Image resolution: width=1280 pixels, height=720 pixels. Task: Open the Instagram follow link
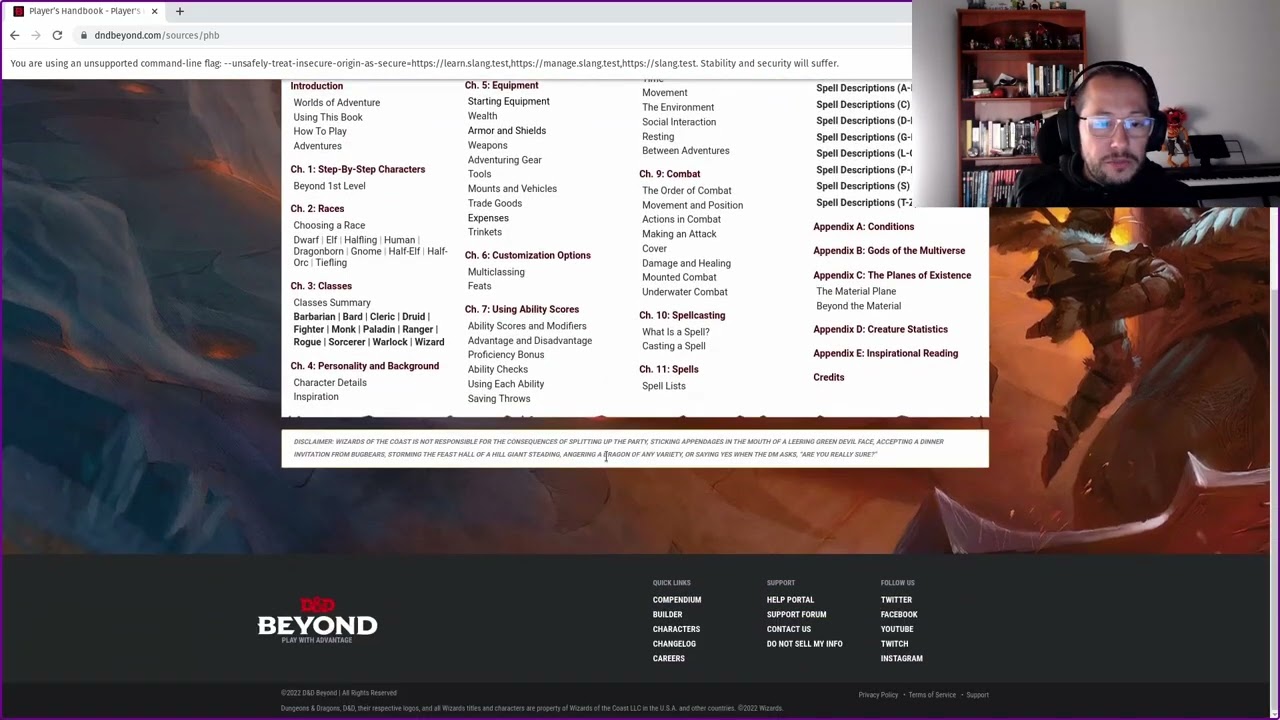tap(902, 659)
